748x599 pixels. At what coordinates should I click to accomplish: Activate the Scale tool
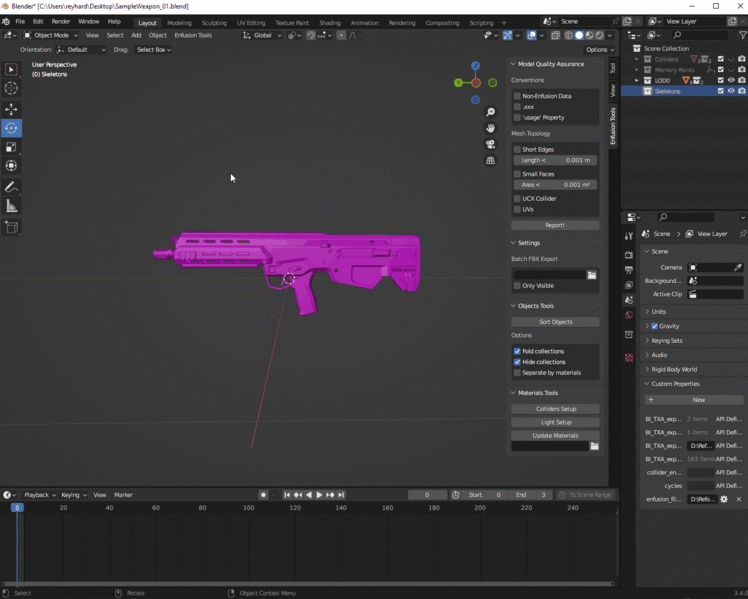pos(11,147)
